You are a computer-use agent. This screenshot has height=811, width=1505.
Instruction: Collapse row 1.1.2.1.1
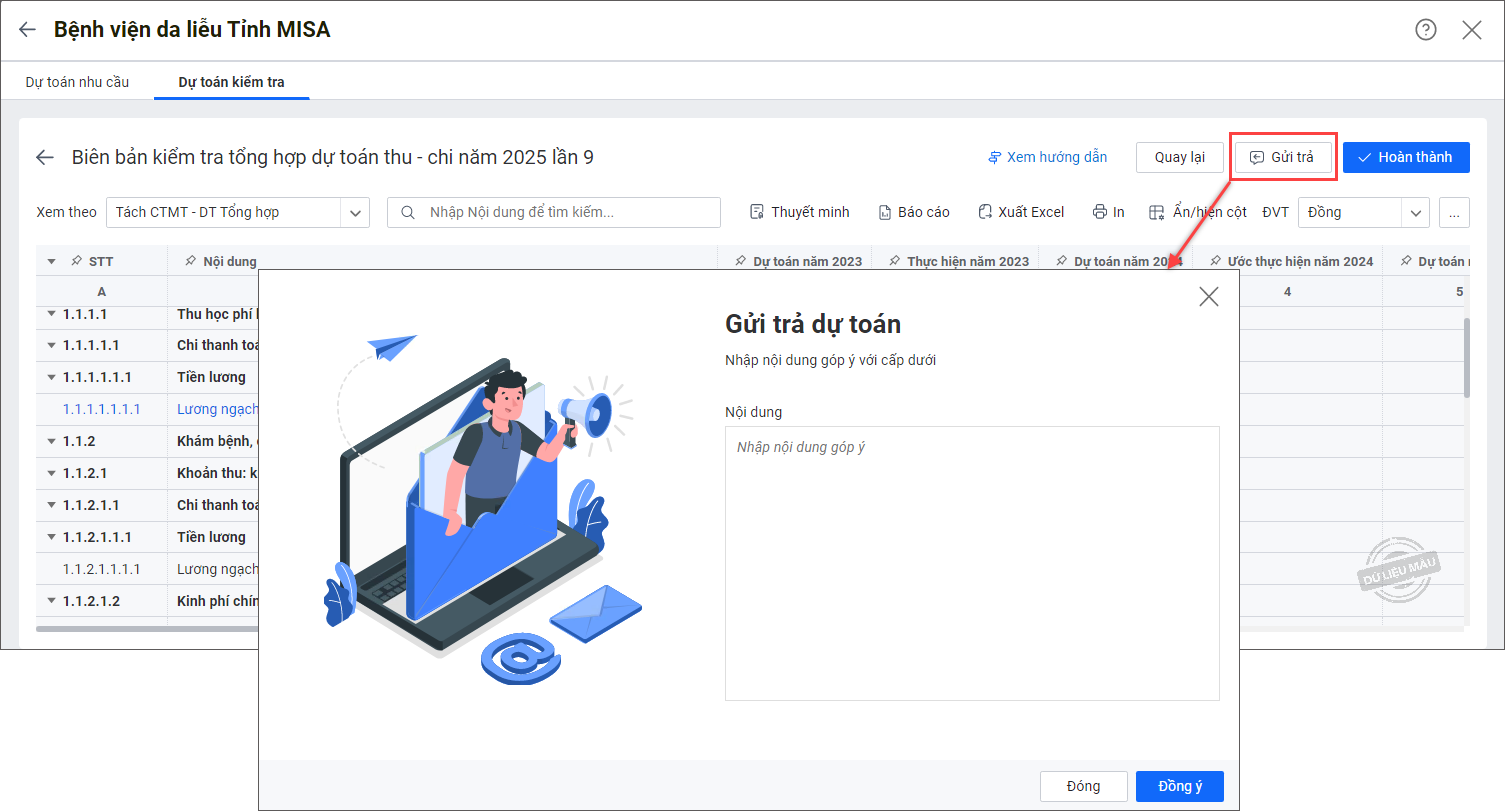click(x=52, y=505)
